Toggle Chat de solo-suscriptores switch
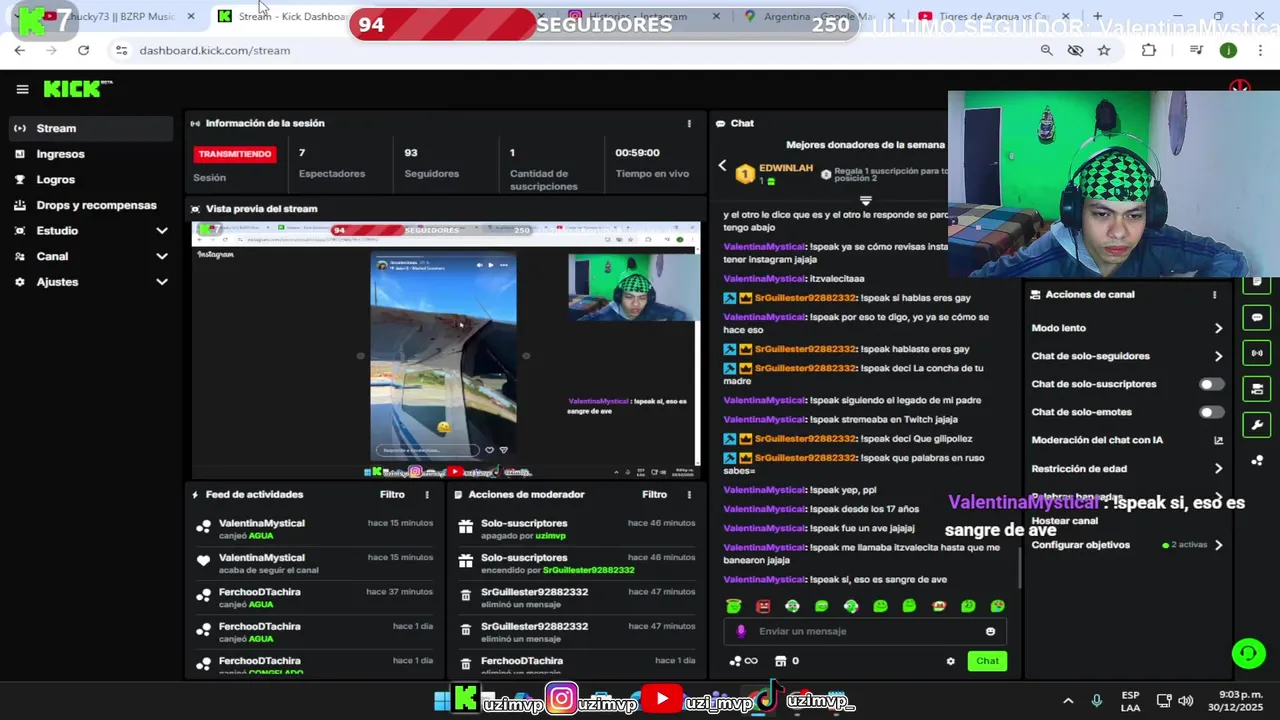This screenshot has height=720, width=1280. coord(1211,384)
